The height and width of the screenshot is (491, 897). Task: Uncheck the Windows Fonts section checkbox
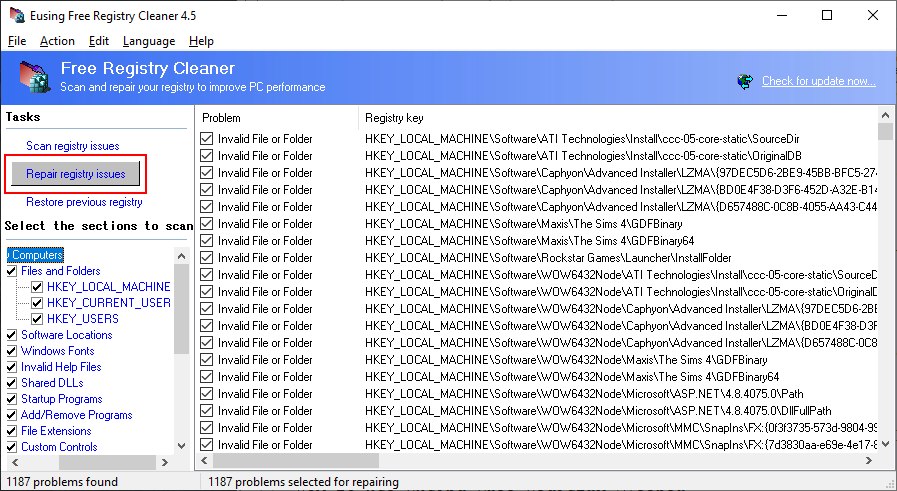point(12,351)
